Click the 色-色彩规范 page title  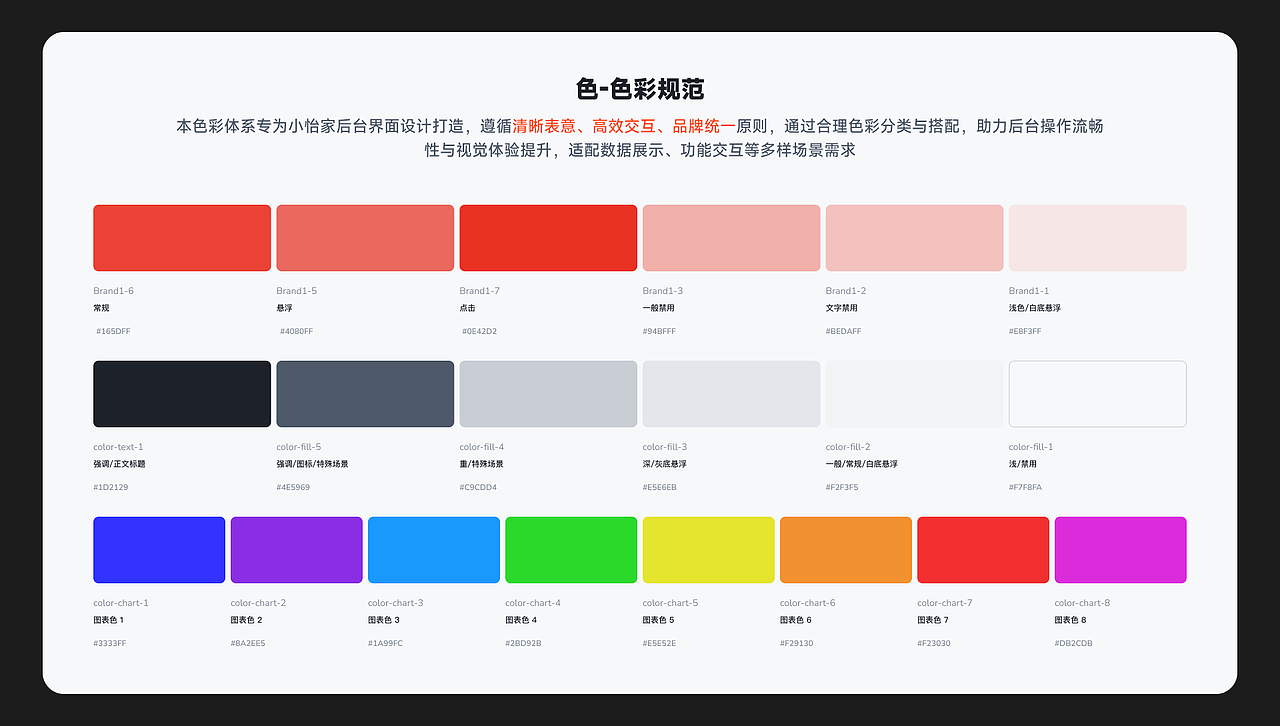point(640,88)
